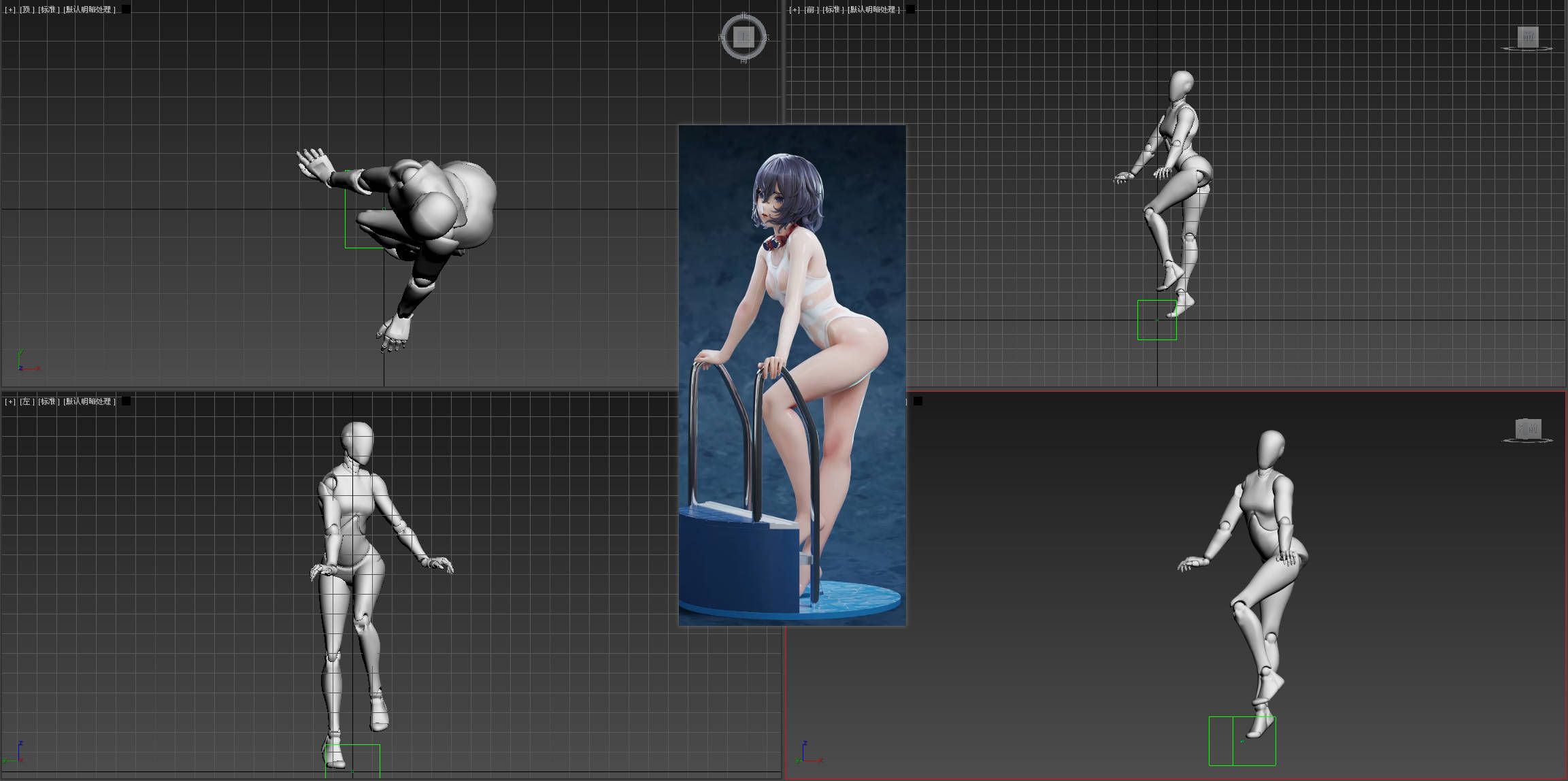Open the 前 view label menu
The height and width of the screenshot is (781, 1568).
(812, 10)
